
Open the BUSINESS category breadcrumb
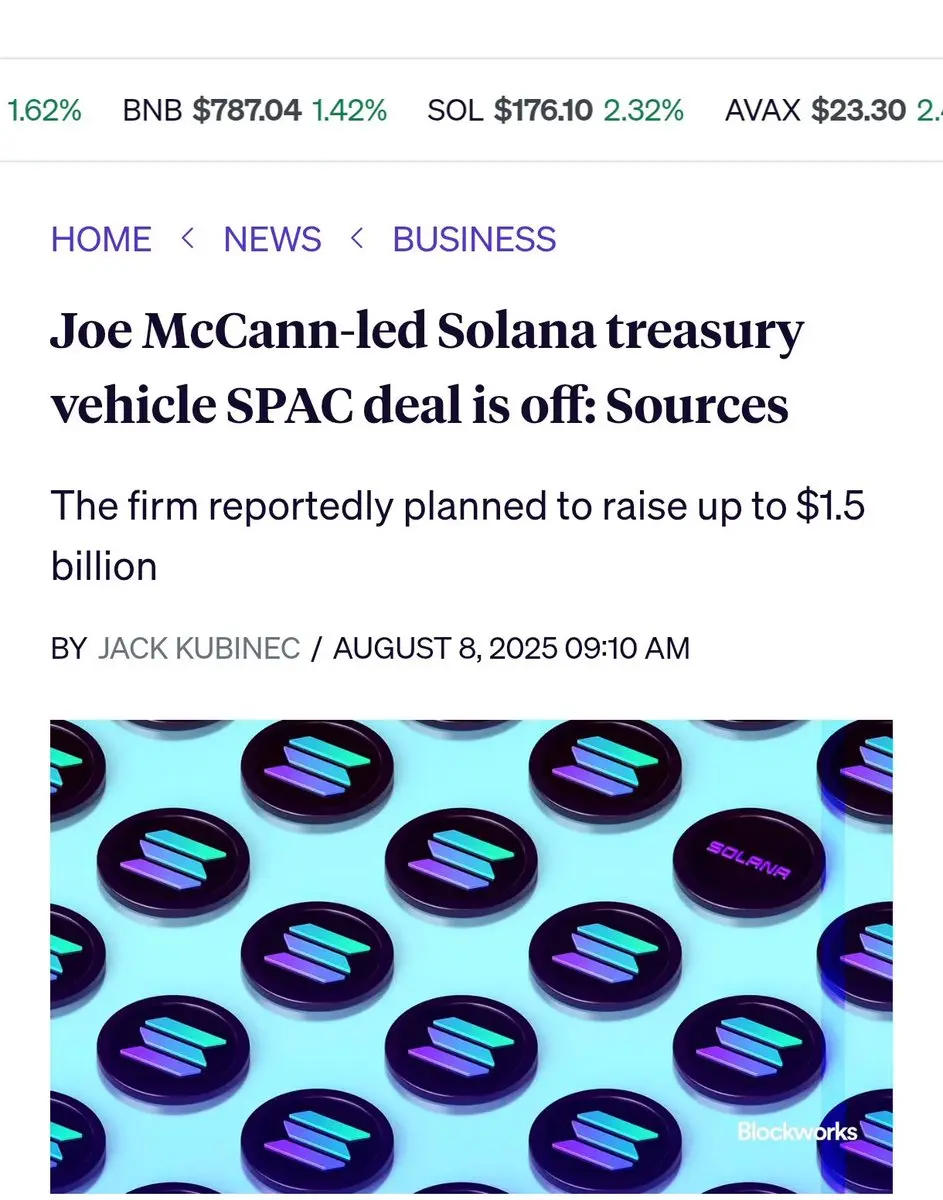pyautogui.click(x=474, y=239)
